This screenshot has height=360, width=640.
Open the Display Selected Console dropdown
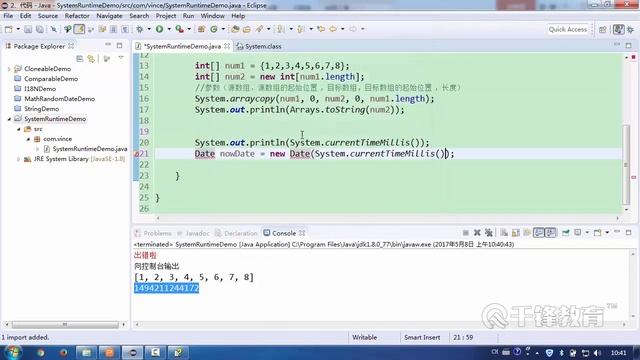[x=587, y=233]
